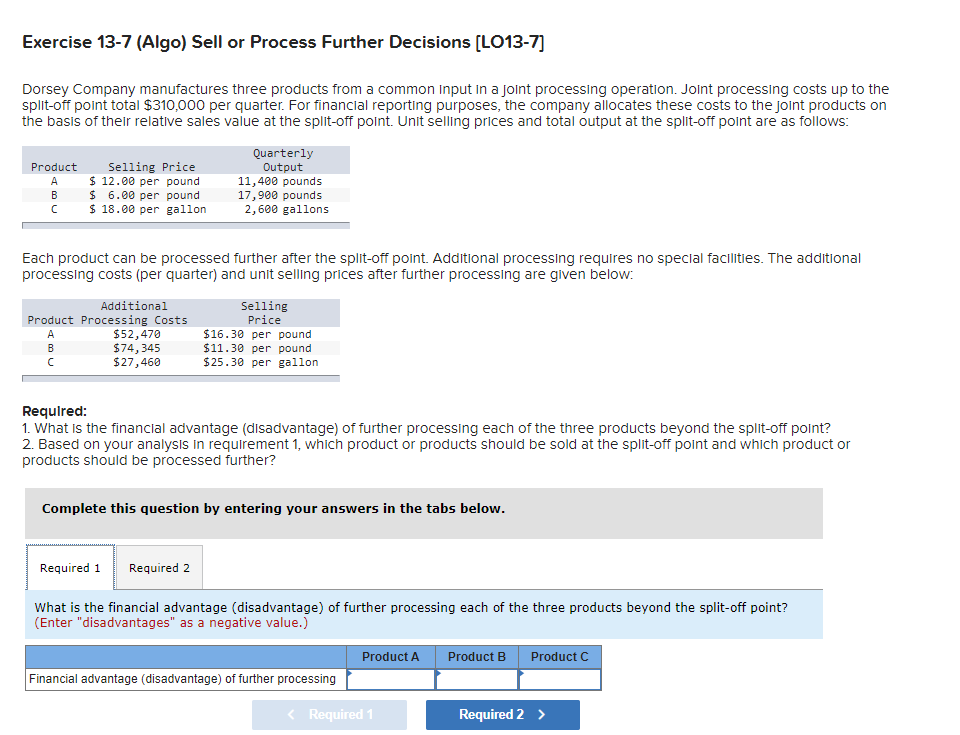
Task: Click the 17,900 pounds quarterly output
Action: click(280, 195)
